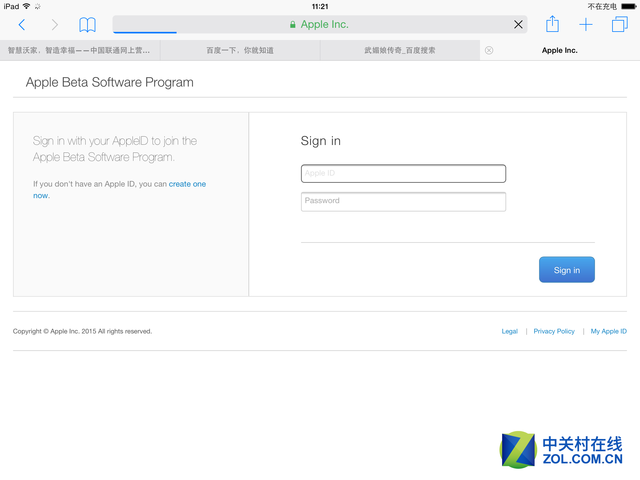The width and height of the screenshot is (640, 480).
Task: Click the blue Sign in button
Action: (567, 270)
